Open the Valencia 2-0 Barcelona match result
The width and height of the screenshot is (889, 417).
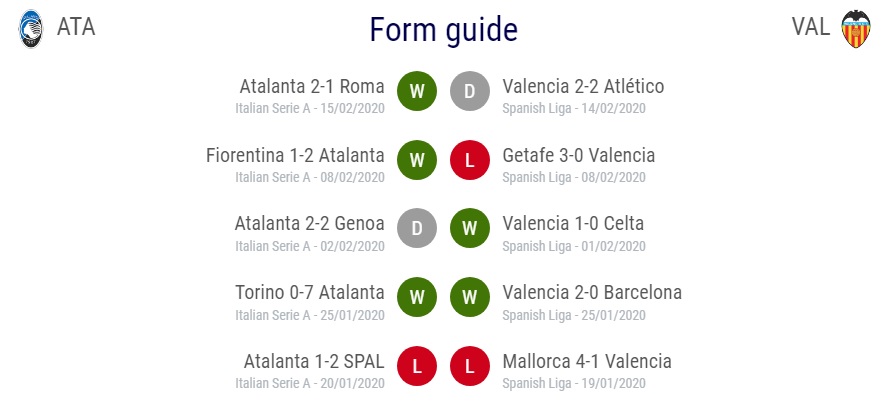pos(592,293)
